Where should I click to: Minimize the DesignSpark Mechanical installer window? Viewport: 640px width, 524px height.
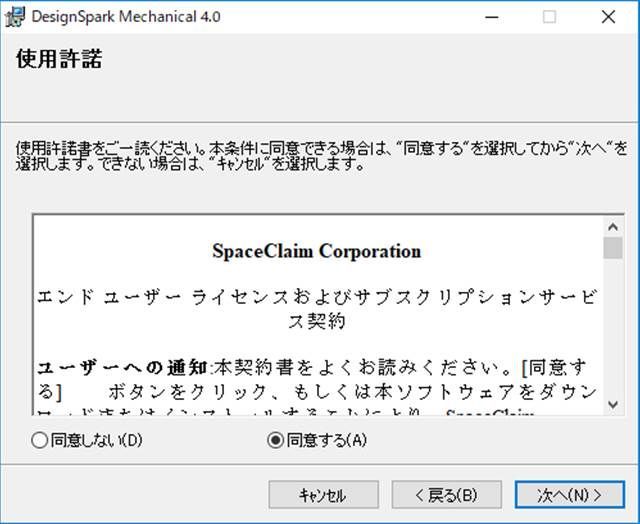[x=492, y=17]
